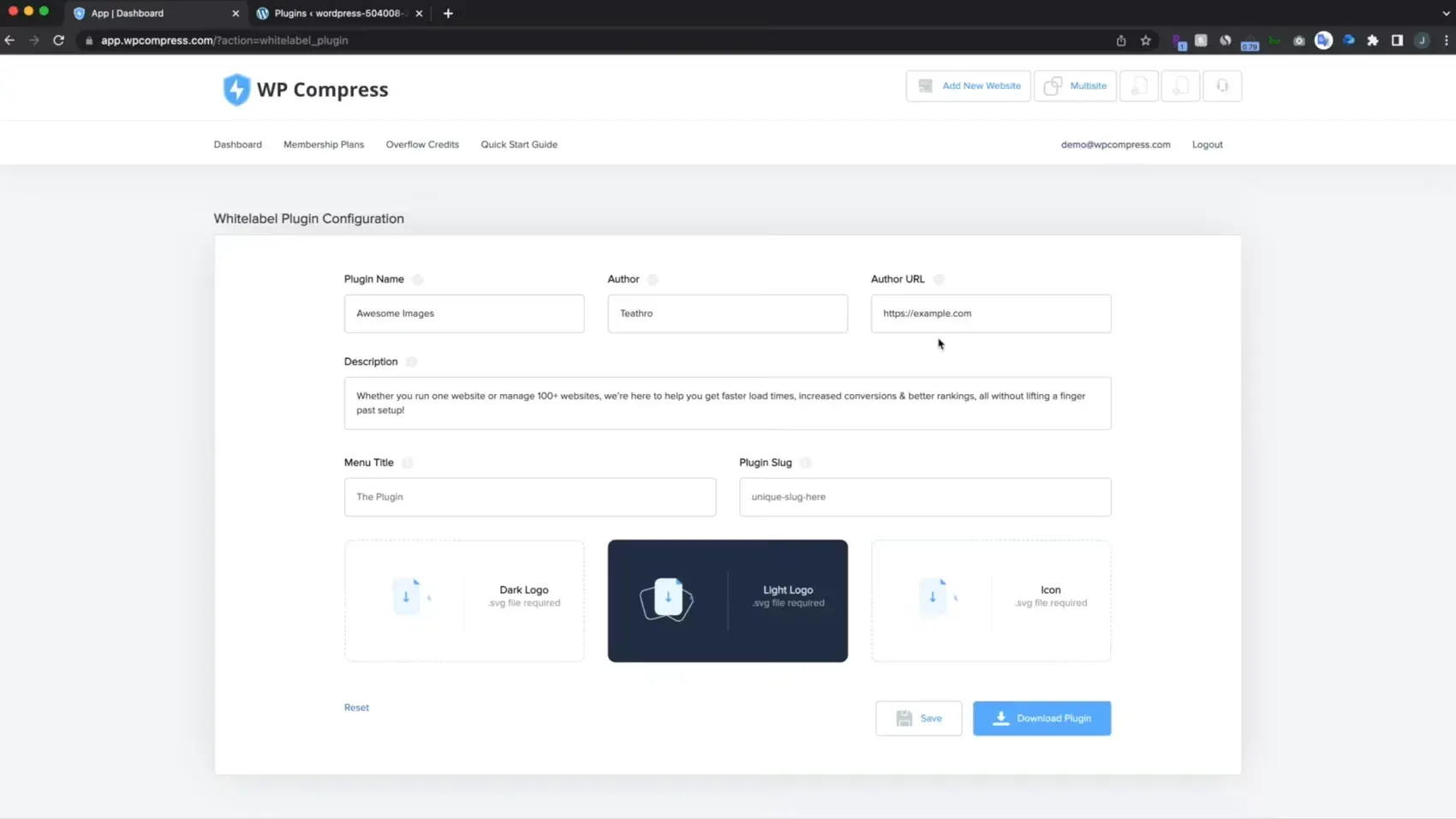Click the info icon beside Author URL
The width and height of the screenshot is (1456, 819).
click(939, 279)
